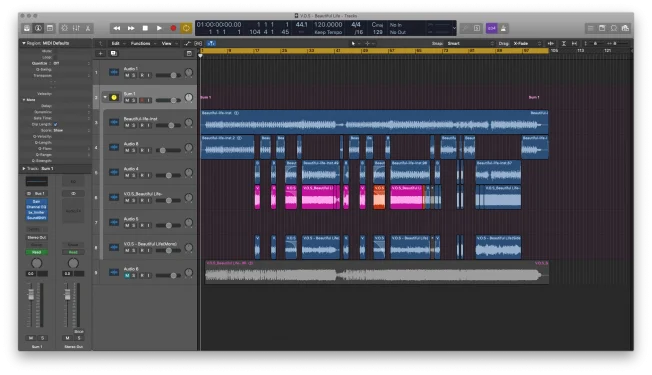Solo the Beautiful-life-inst track

(x=133, y=125)
